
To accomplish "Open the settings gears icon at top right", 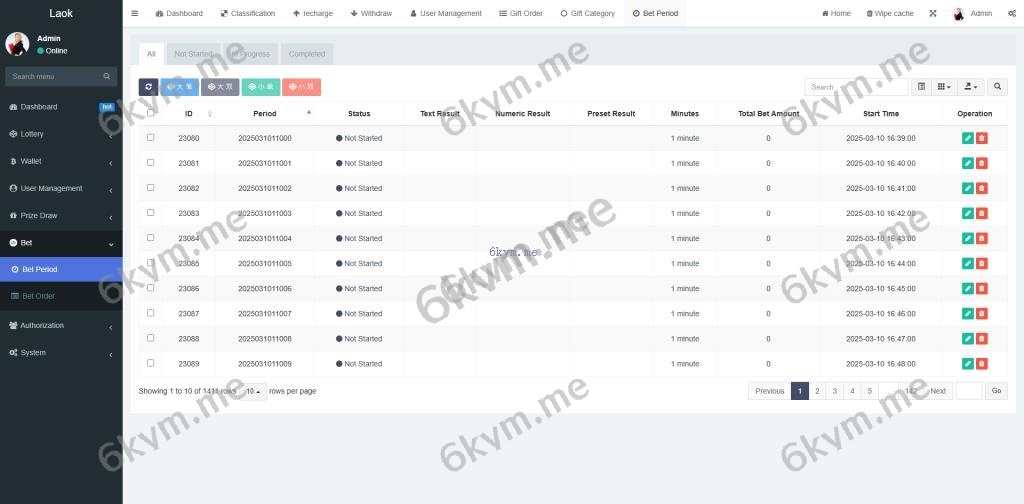I will 1012,14.
